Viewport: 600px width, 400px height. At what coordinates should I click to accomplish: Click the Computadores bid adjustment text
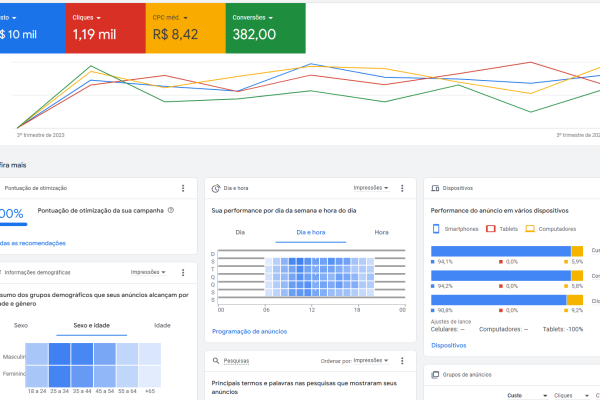click(x=504, y=329)
